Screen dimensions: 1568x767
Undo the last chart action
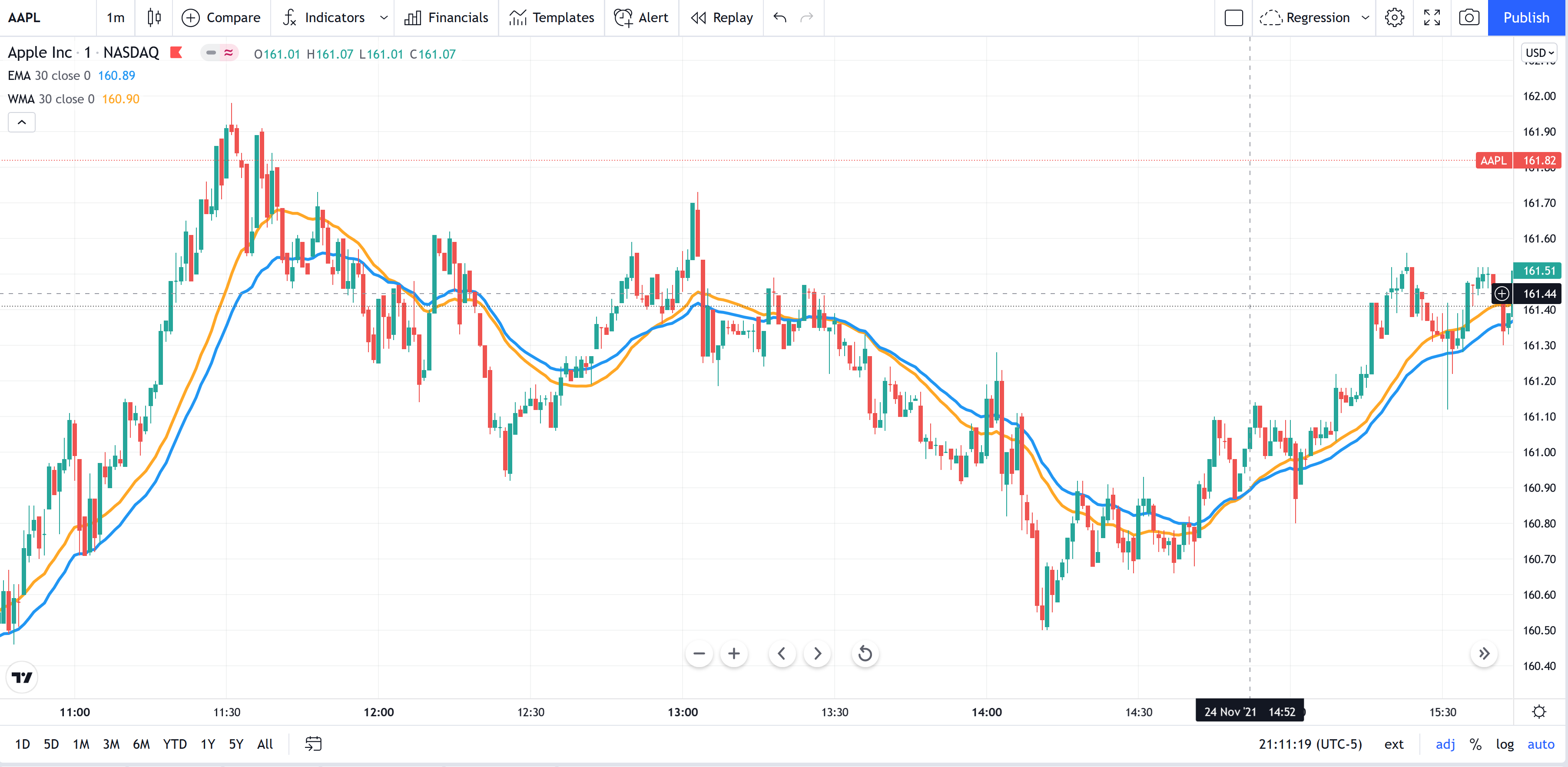pyautogui.click(x=780, y=18)
